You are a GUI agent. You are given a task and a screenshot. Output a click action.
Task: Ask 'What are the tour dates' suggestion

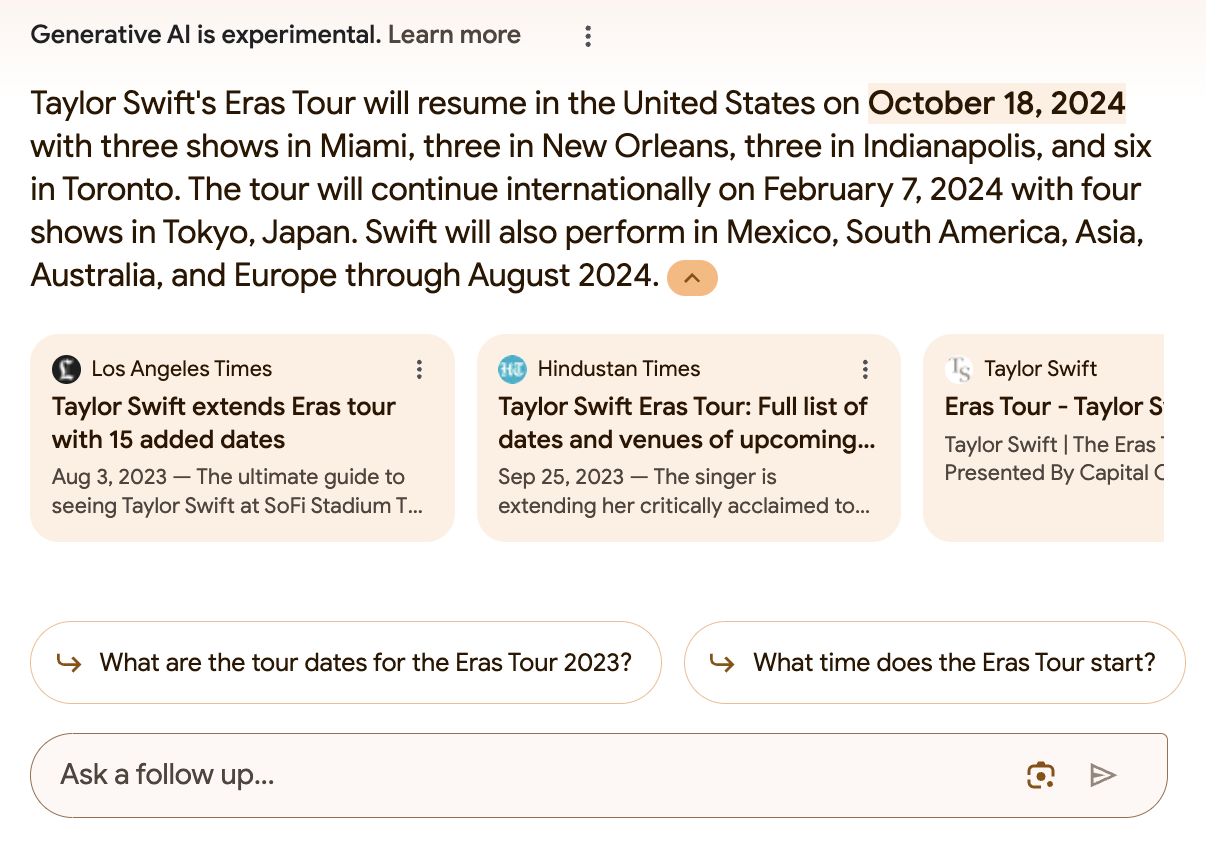365,662
